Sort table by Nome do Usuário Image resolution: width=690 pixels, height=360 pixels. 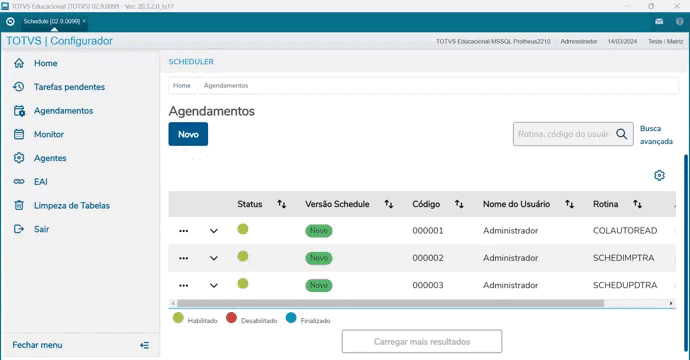pyautogui.click(x=569, y=204)
